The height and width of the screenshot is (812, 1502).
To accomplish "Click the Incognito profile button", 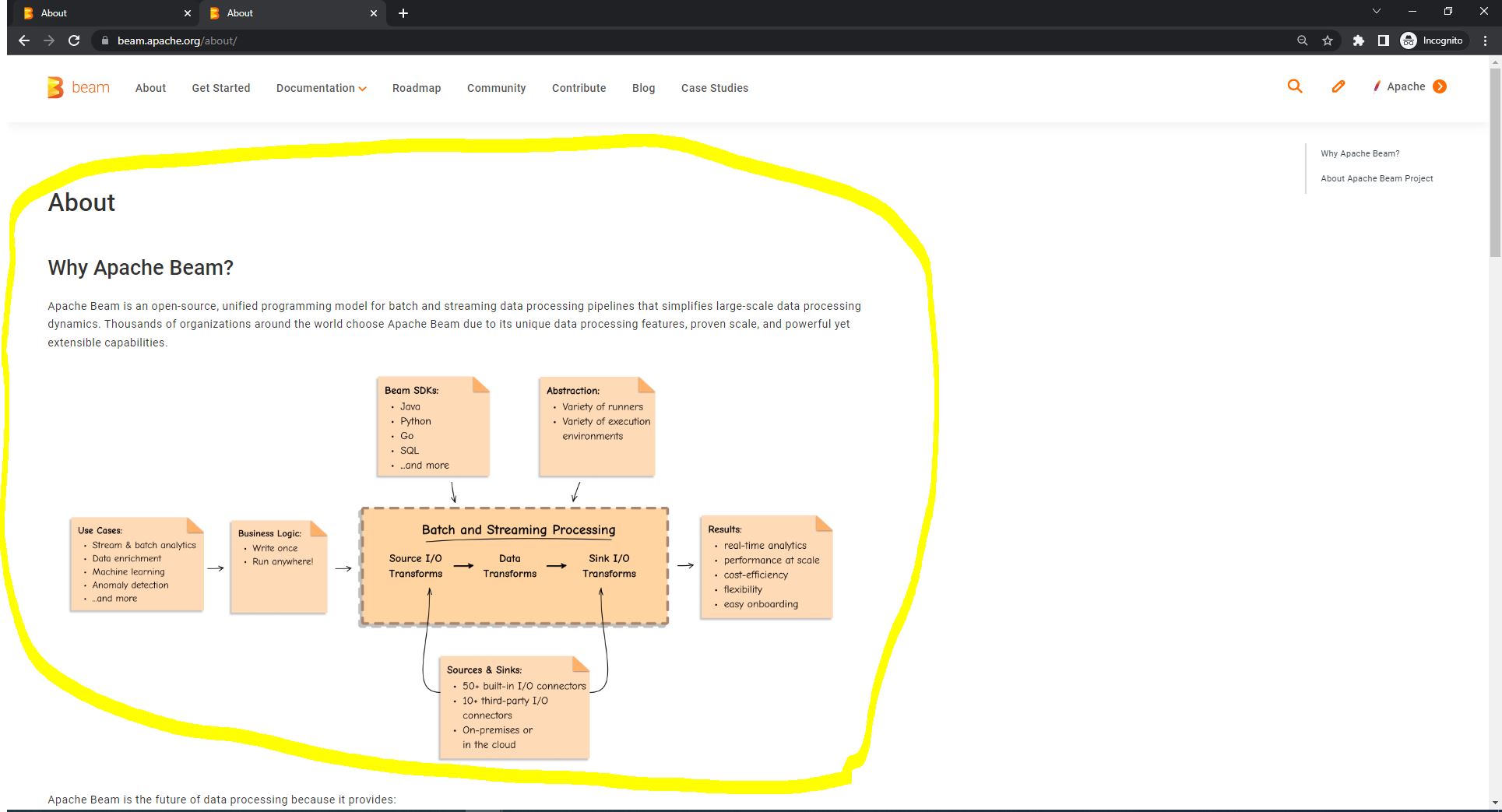I will tap(1433, 40).
